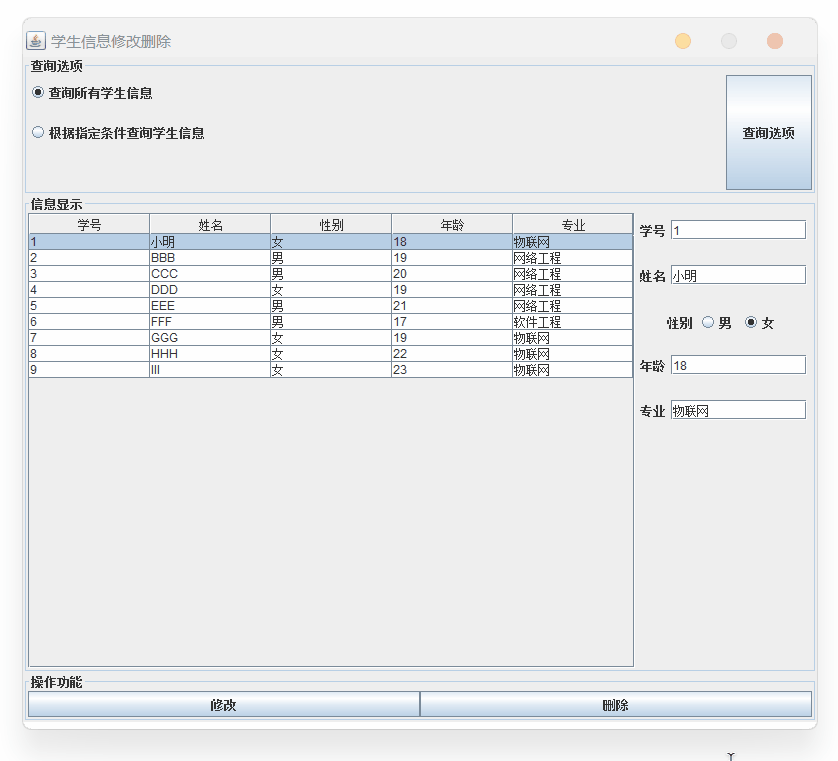Click the Java app icon in title bar
Viewport: 838px width, 761px height.
(36, 41)
